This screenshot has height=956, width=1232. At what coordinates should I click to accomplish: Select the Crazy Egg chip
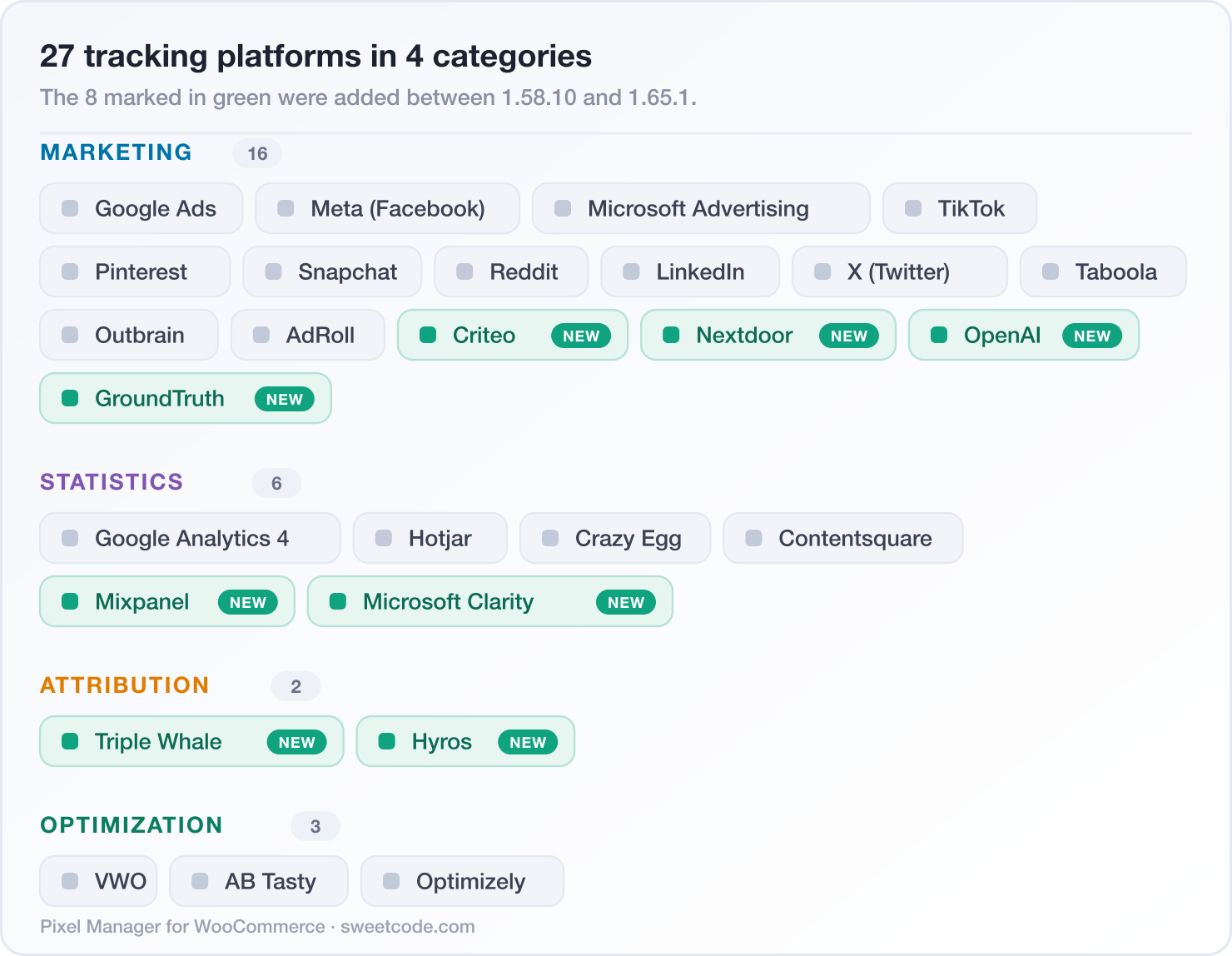pos(615,538)
